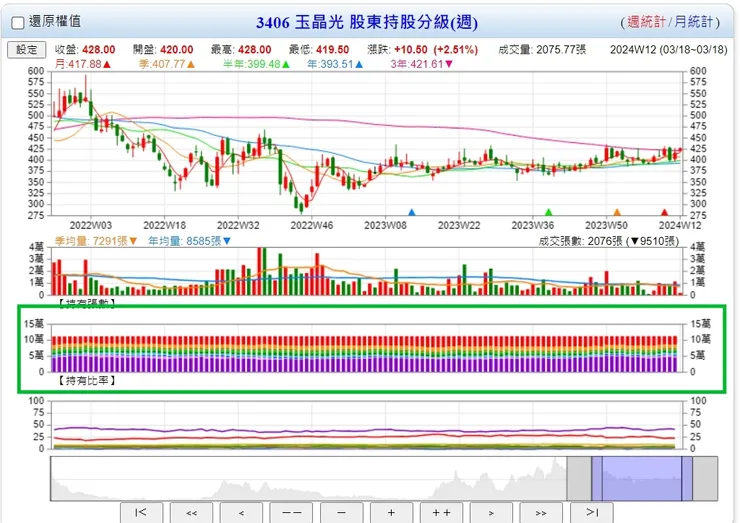Click the left handle of navigator range
The image size is (740, 523).
pyautogui.click(x=597, y=478)
